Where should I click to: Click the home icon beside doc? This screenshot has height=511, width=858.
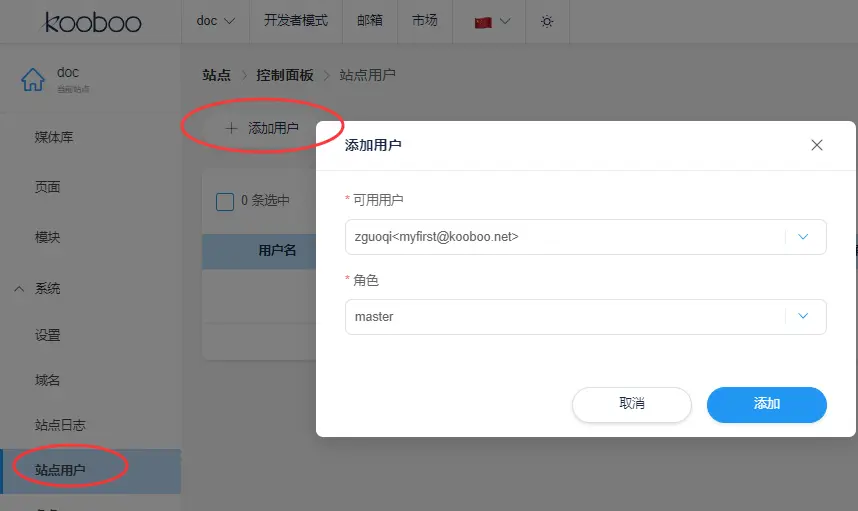[33, 79]
